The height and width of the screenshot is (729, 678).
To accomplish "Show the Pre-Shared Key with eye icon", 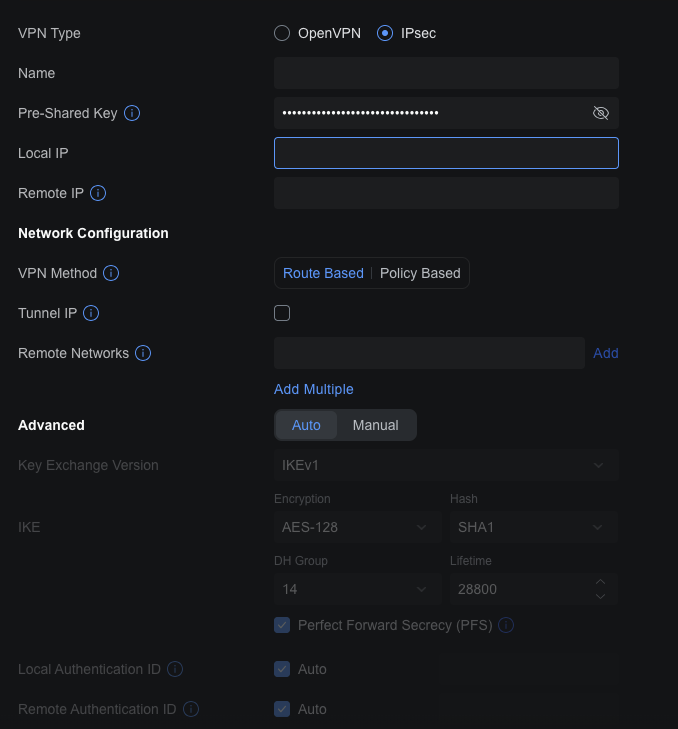I will pos(600,113).
